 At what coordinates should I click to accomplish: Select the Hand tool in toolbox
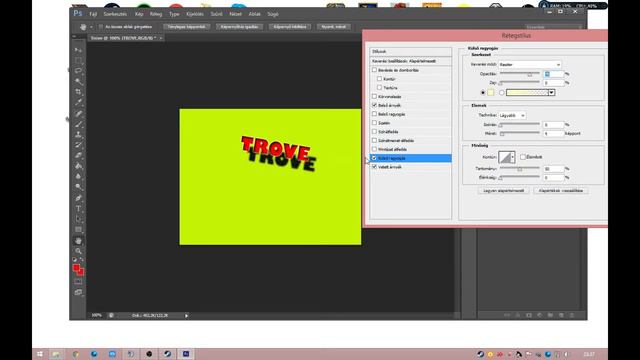click(78, 241)
